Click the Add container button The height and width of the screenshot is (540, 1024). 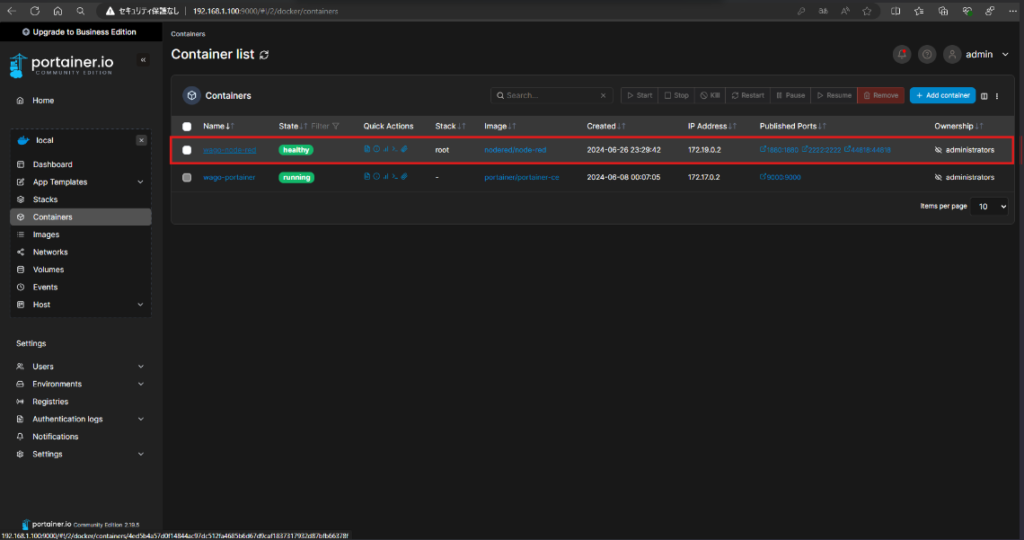point(942,95)
